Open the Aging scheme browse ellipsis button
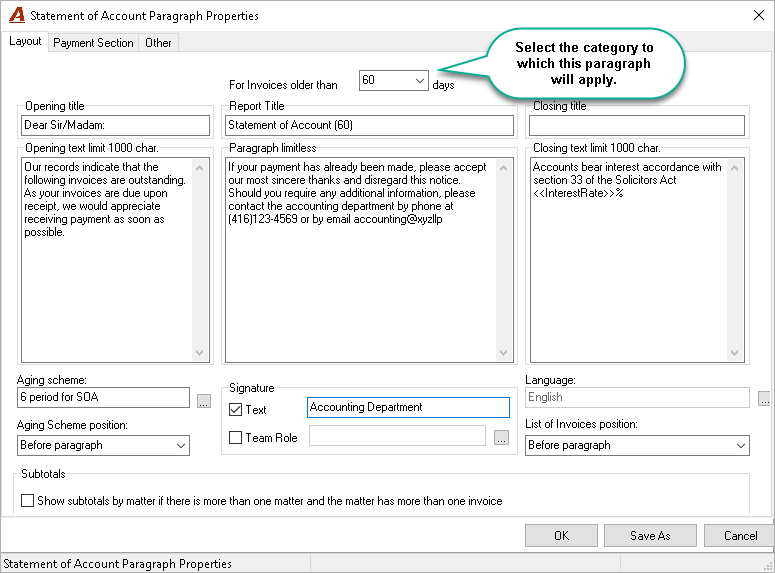775x573 pixels. (x=204, y=401)
